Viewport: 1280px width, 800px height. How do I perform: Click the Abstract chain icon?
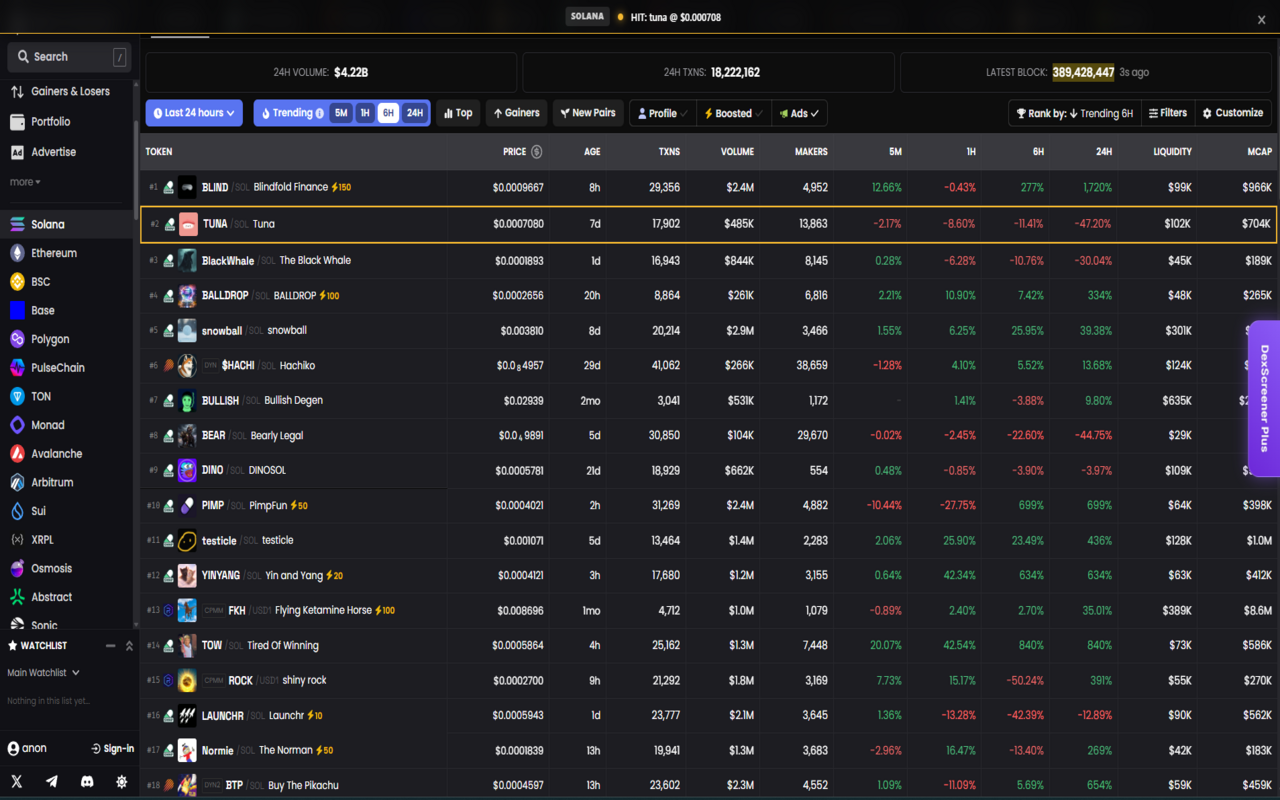pos(17,597)
